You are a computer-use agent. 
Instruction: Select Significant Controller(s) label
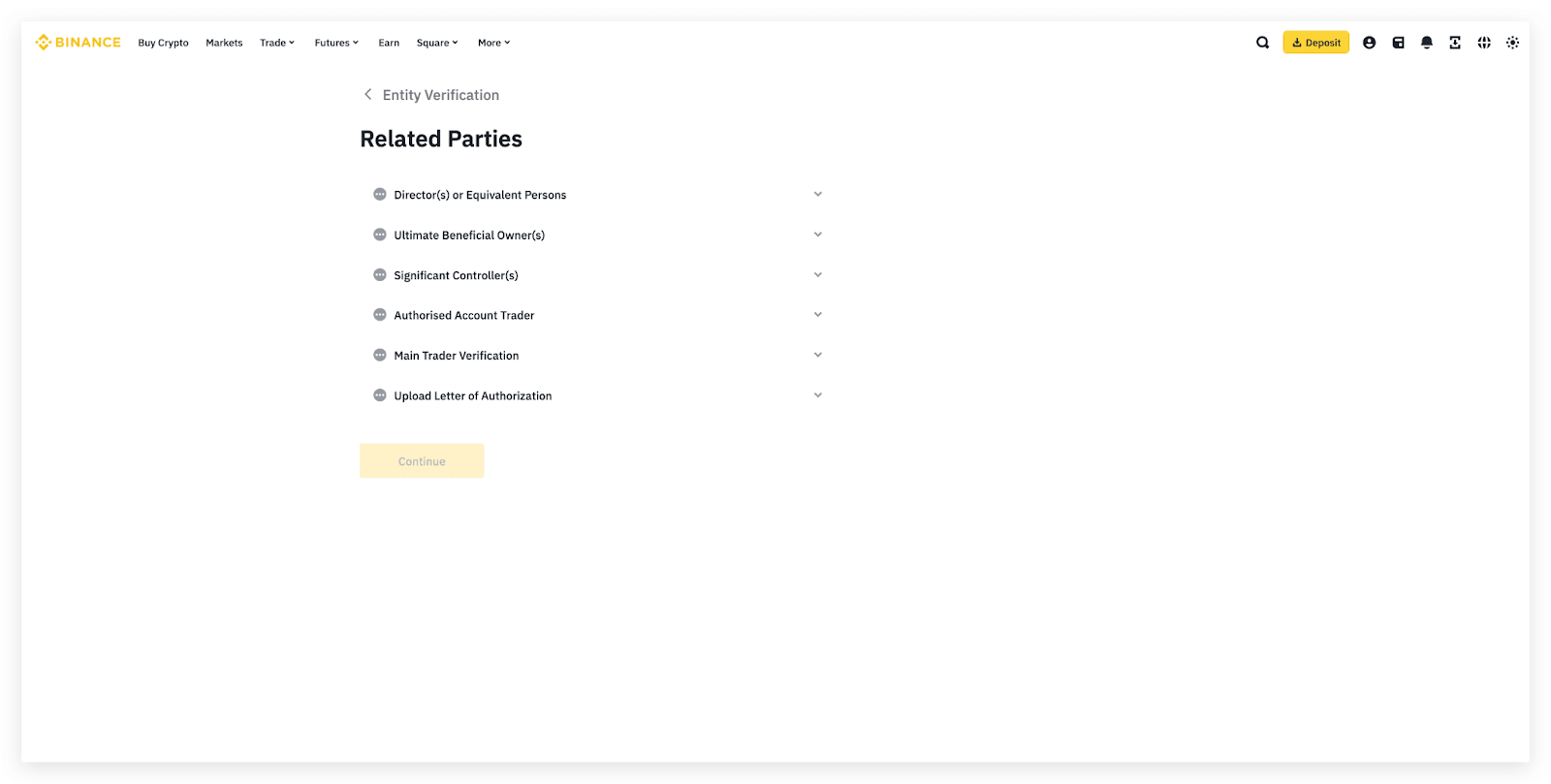pyautogui.click(x=456, y=275)
